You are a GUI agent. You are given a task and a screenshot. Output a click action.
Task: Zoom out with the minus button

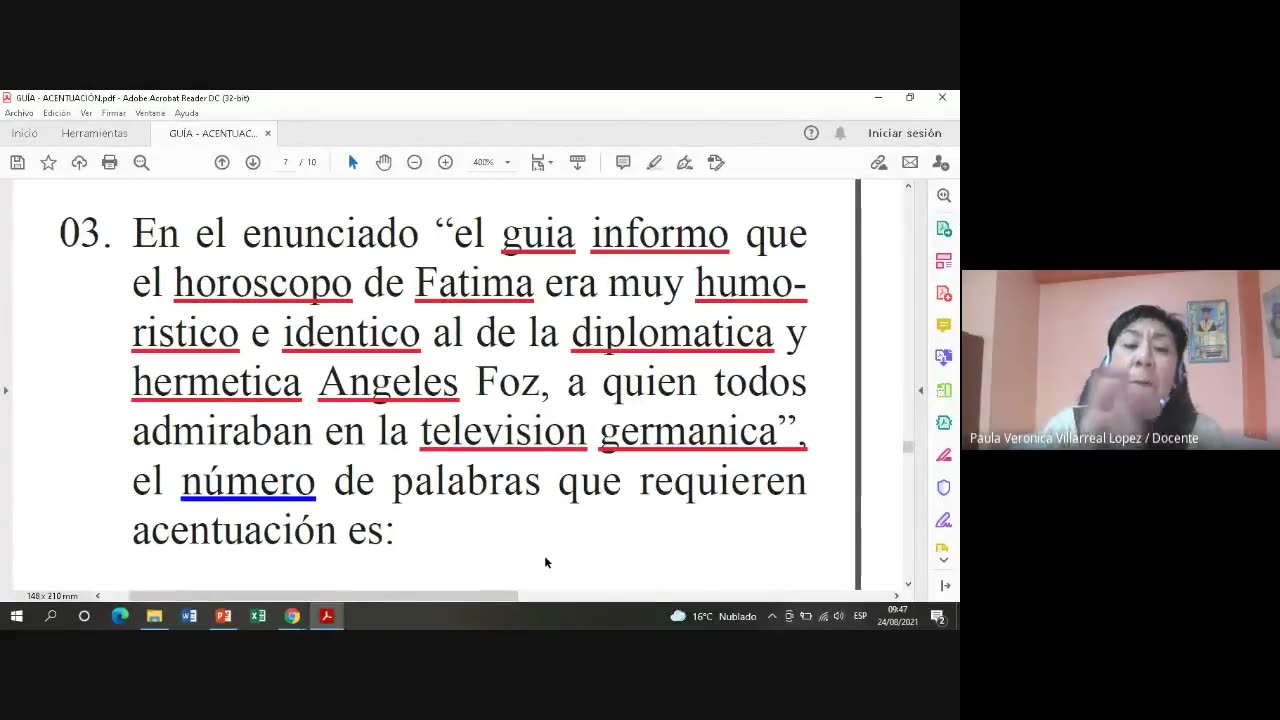point(414,162)
